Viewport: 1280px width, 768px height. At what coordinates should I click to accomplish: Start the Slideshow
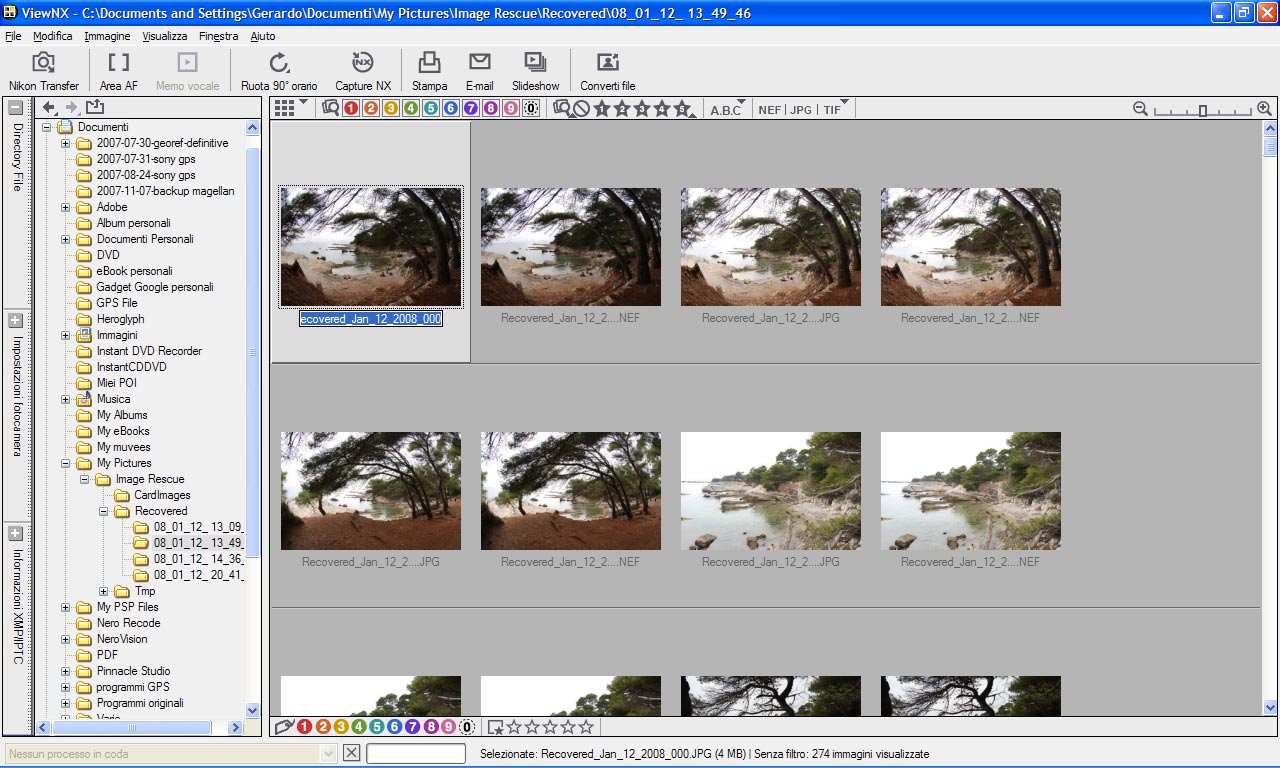pyautogui.click(x=536, y=71)
